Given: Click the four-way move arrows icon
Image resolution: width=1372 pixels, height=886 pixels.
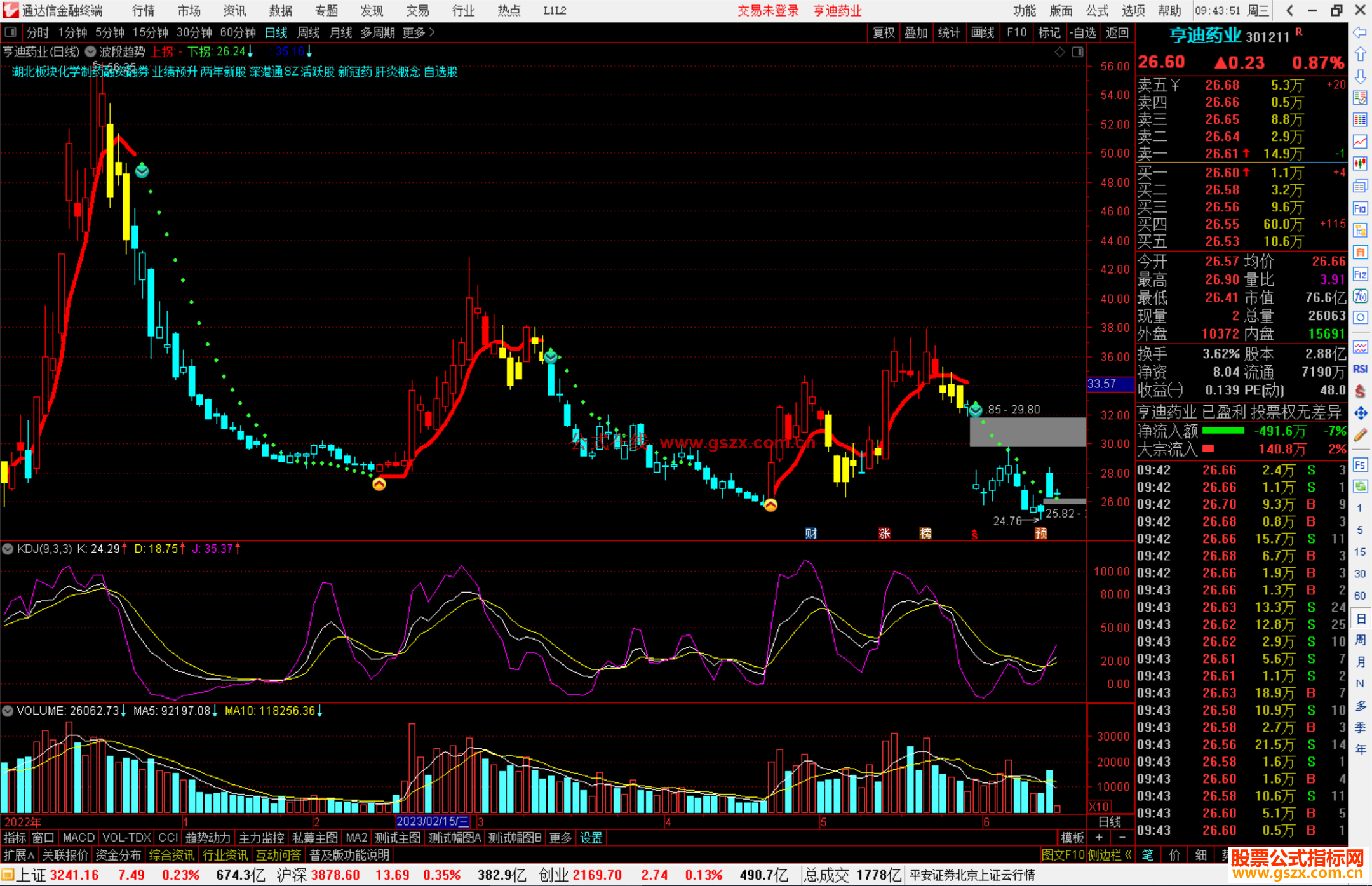Looking at the screenshot, I should coord(1360,413).
